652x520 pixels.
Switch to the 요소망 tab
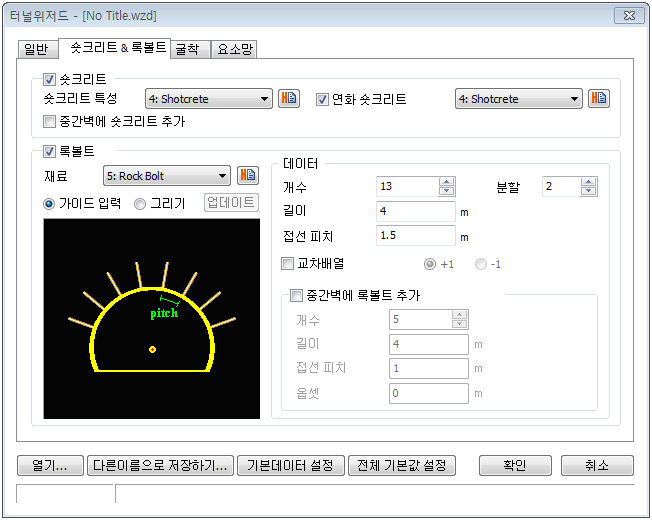pos(234,49)
